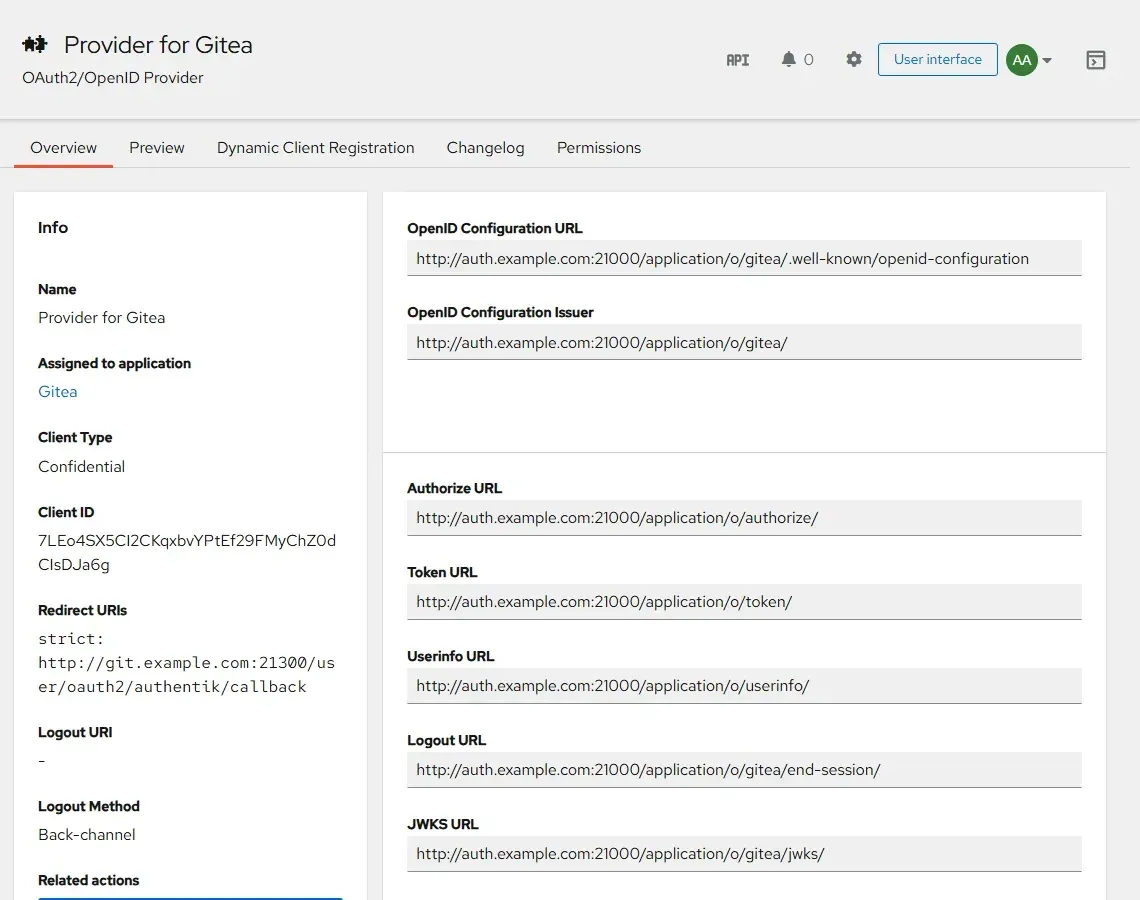Image resolution: width=1140 pixels, height=900 pixels.
Task: Click the 'Provider for Gitea' page heading
Action: (158, 45)
